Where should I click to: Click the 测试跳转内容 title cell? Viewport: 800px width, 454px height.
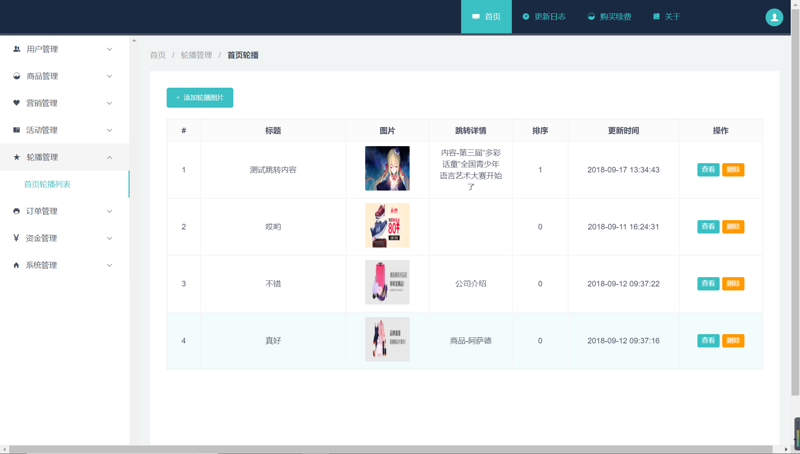(x=273, y=170)
